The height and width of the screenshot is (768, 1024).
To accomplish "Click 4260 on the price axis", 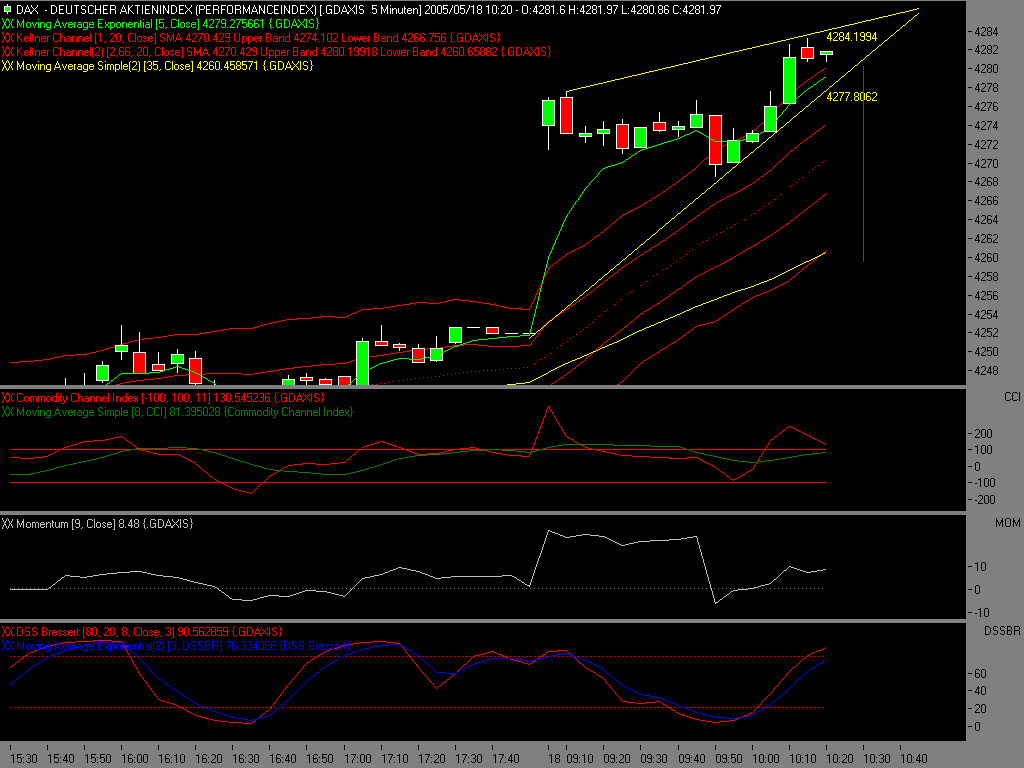I will pyautogui.click(x=986, y=257).
